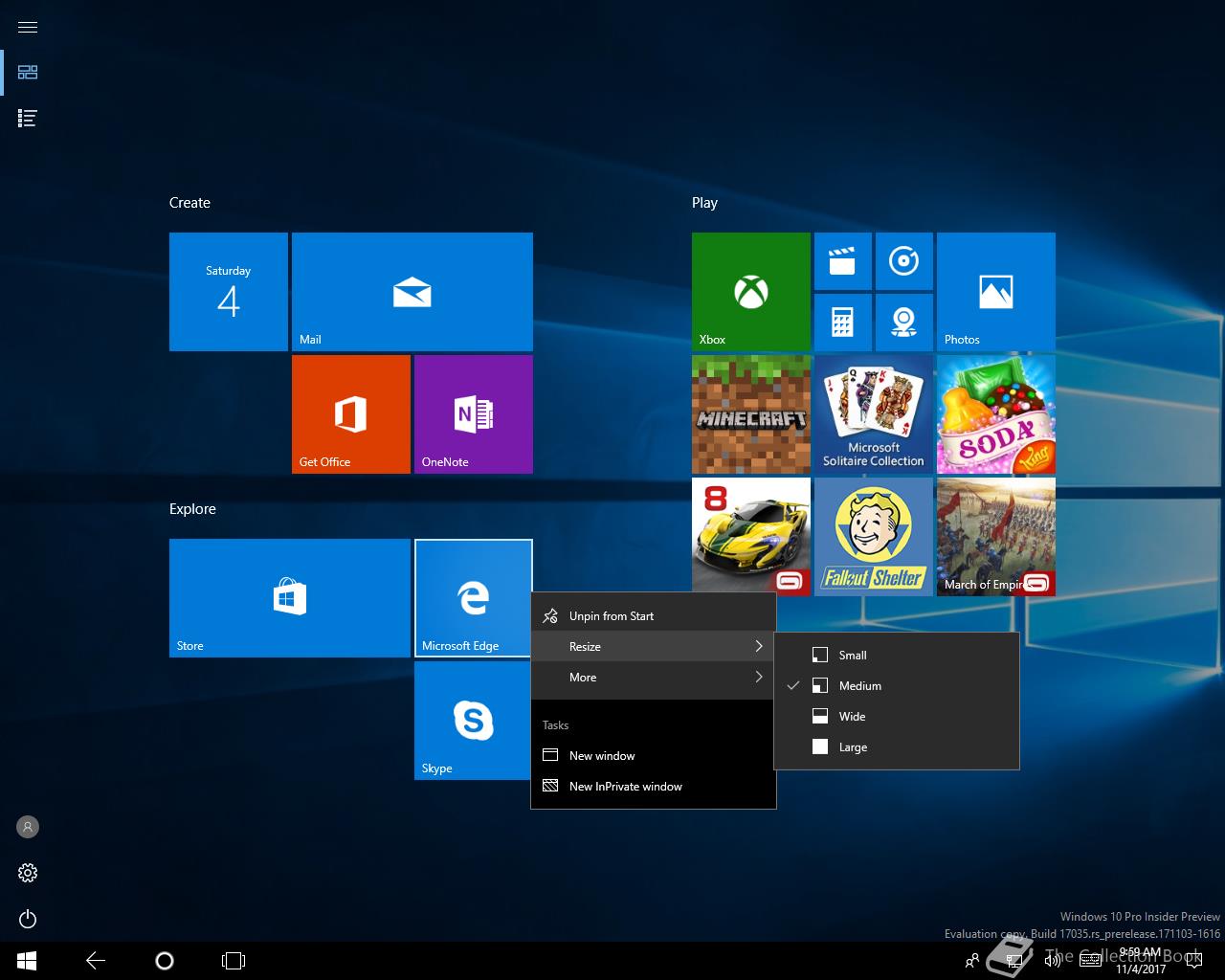This screenshot has height=980, width=1225.
Task: Open the Calculator small tile
Action: click(842, 323)
